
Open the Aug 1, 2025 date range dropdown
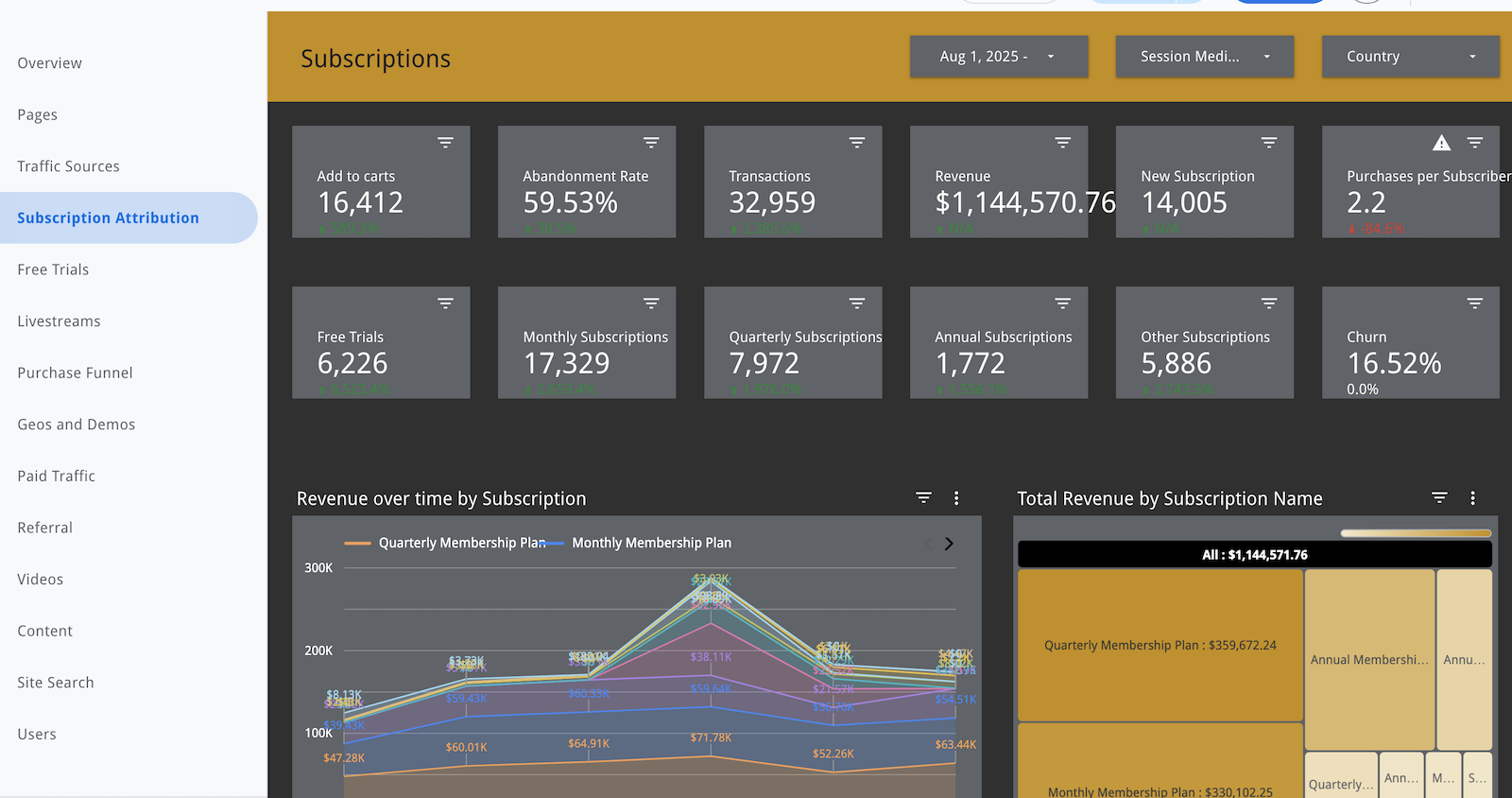tap(998, 57)
